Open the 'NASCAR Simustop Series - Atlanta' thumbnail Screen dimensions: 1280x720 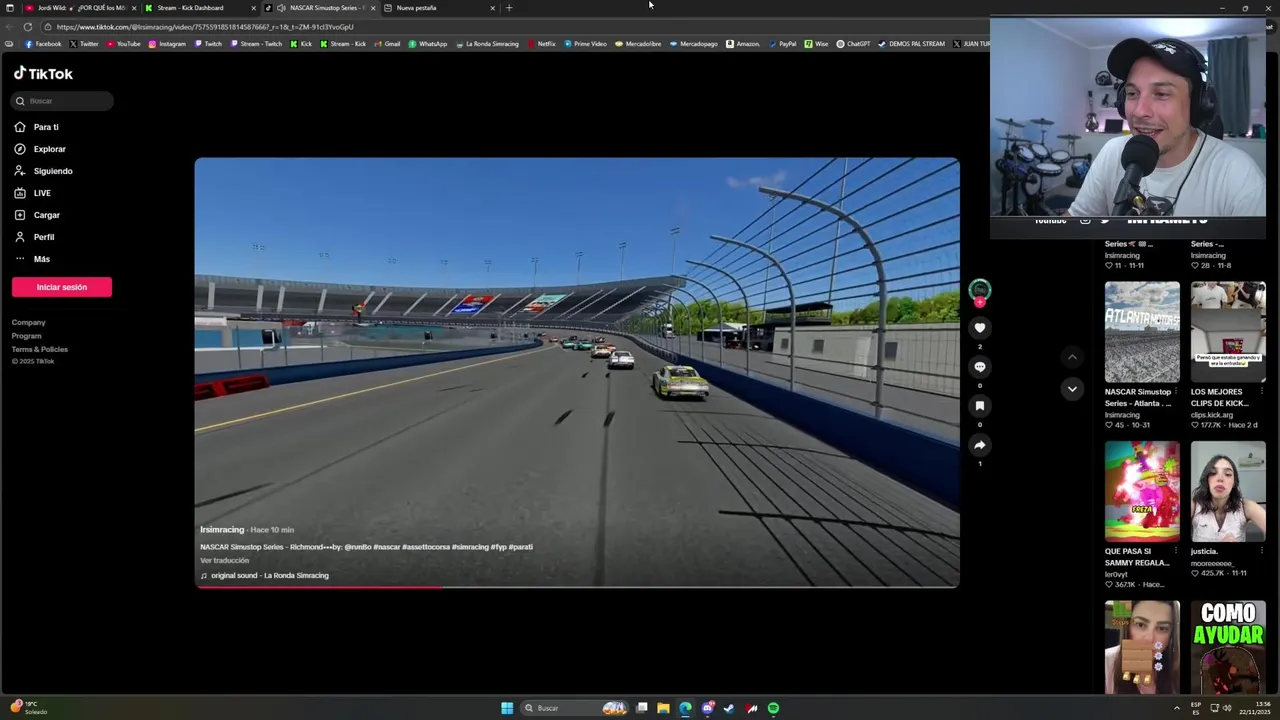(x=1142, y=332)
